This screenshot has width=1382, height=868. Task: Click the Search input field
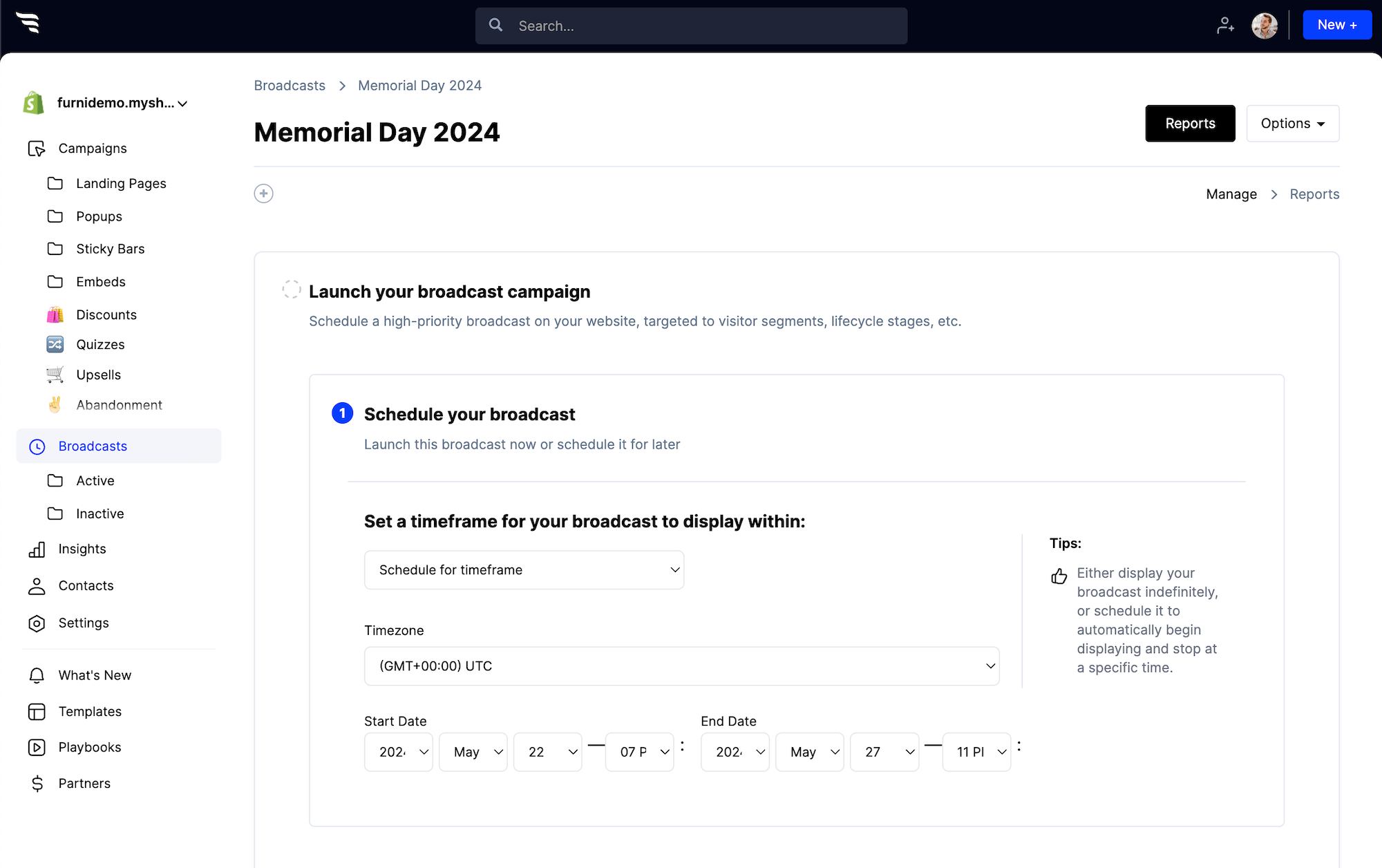pyautogui.click(x=691, y=26)
